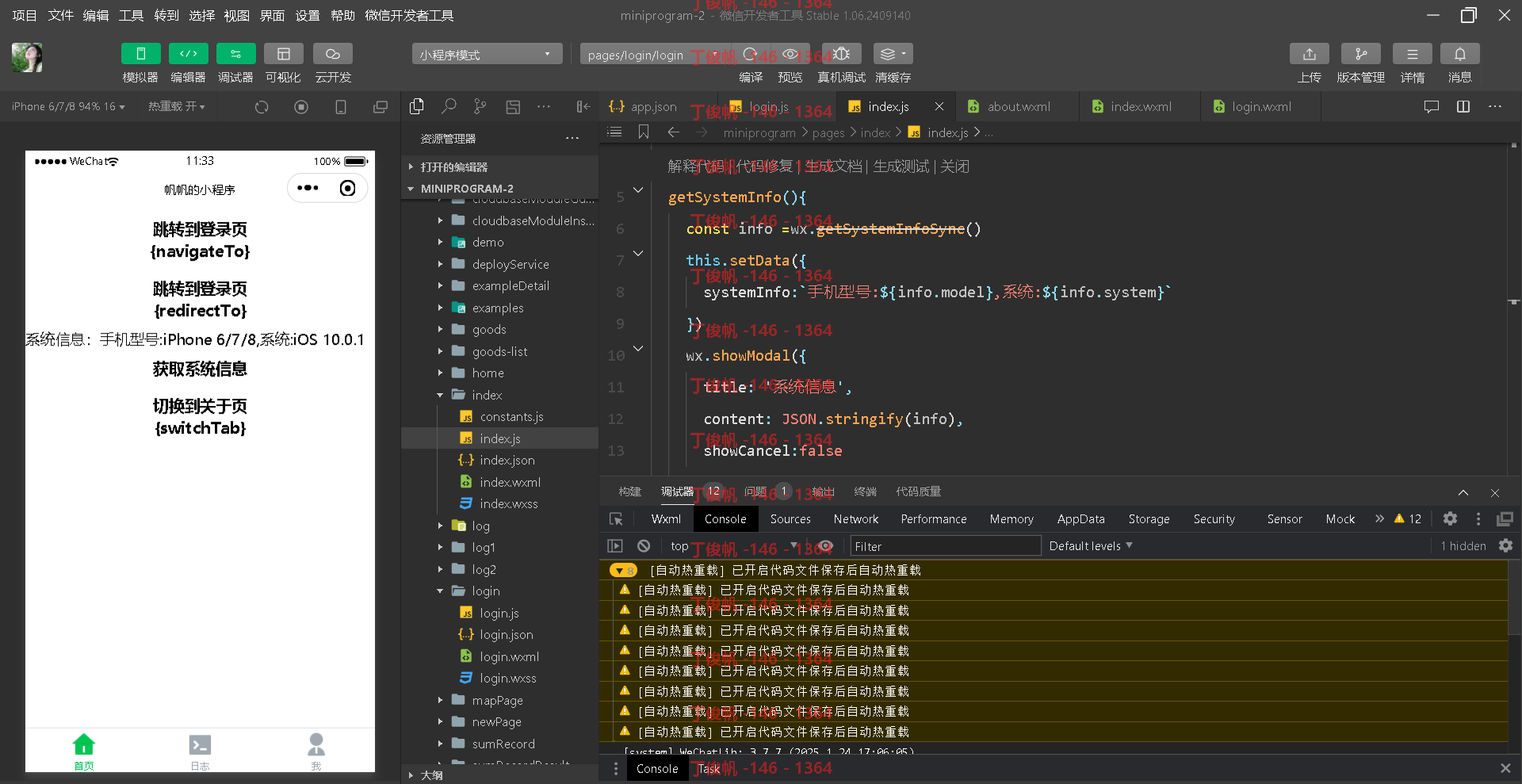Tap the get system info button
1522x784 pixels.
(x=200, y=369)
